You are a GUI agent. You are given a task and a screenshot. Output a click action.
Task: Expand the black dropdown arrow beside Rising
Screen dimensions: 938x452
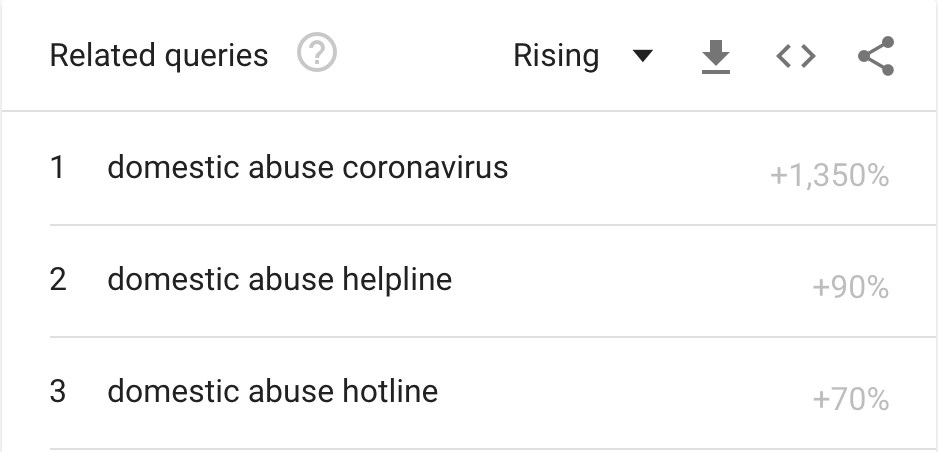point(642,56)
